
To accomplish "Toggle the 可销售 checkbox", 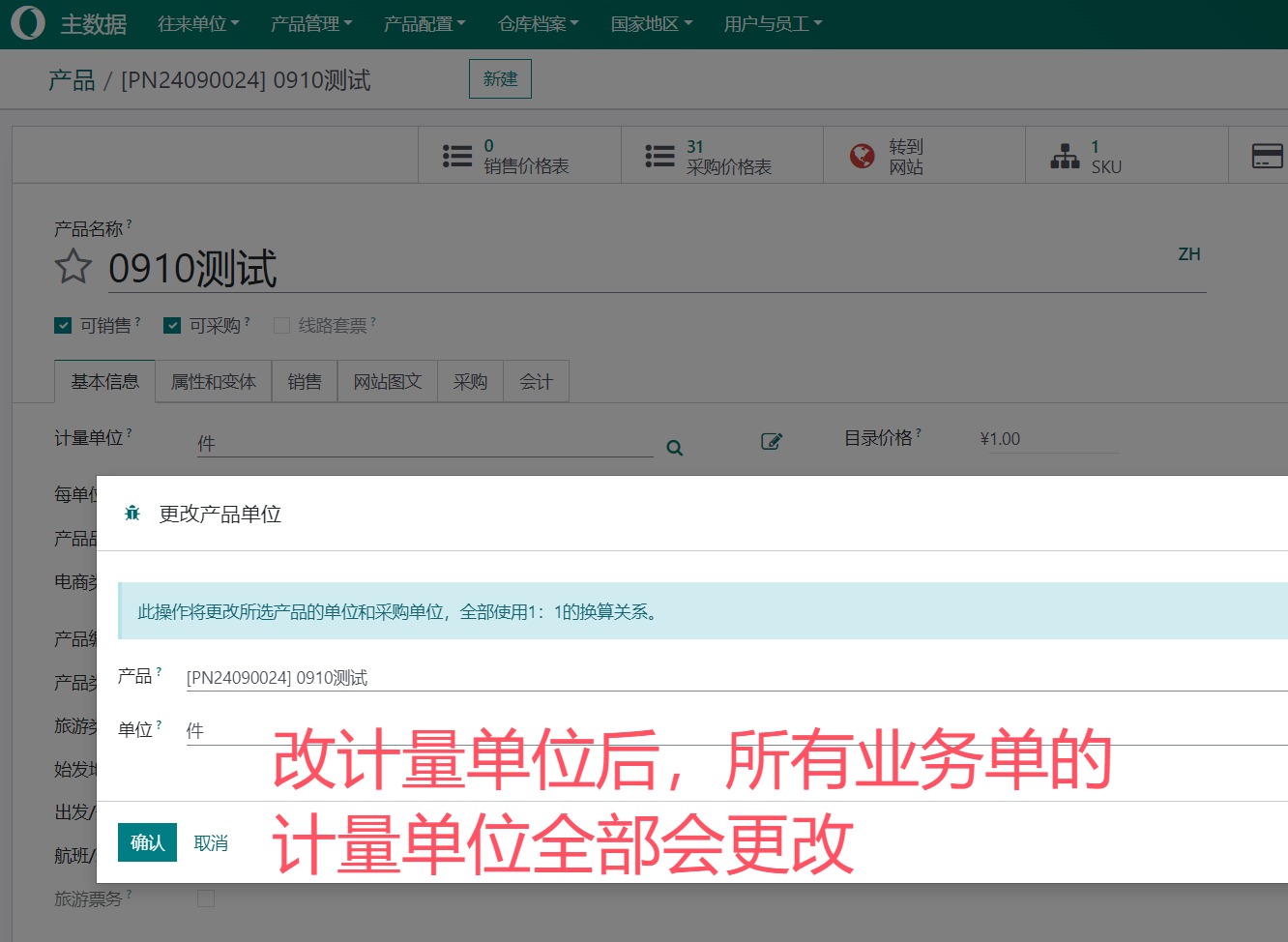I will [x=63, y=326].
